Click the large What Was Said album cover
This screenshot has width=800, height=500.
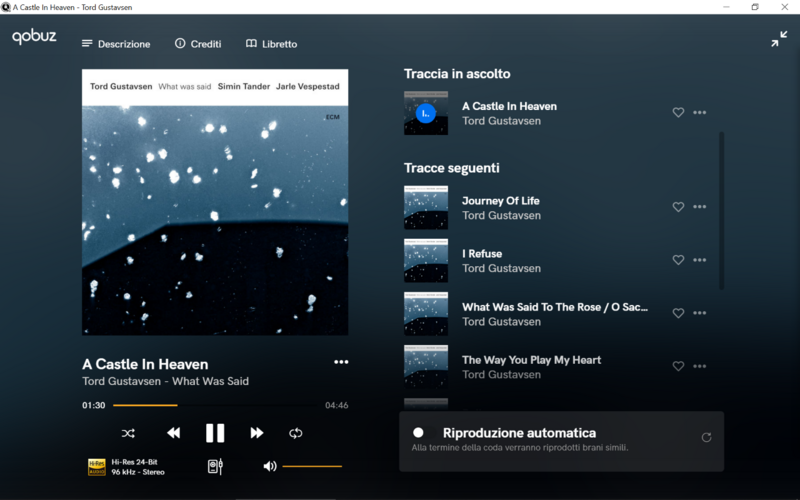215,202
